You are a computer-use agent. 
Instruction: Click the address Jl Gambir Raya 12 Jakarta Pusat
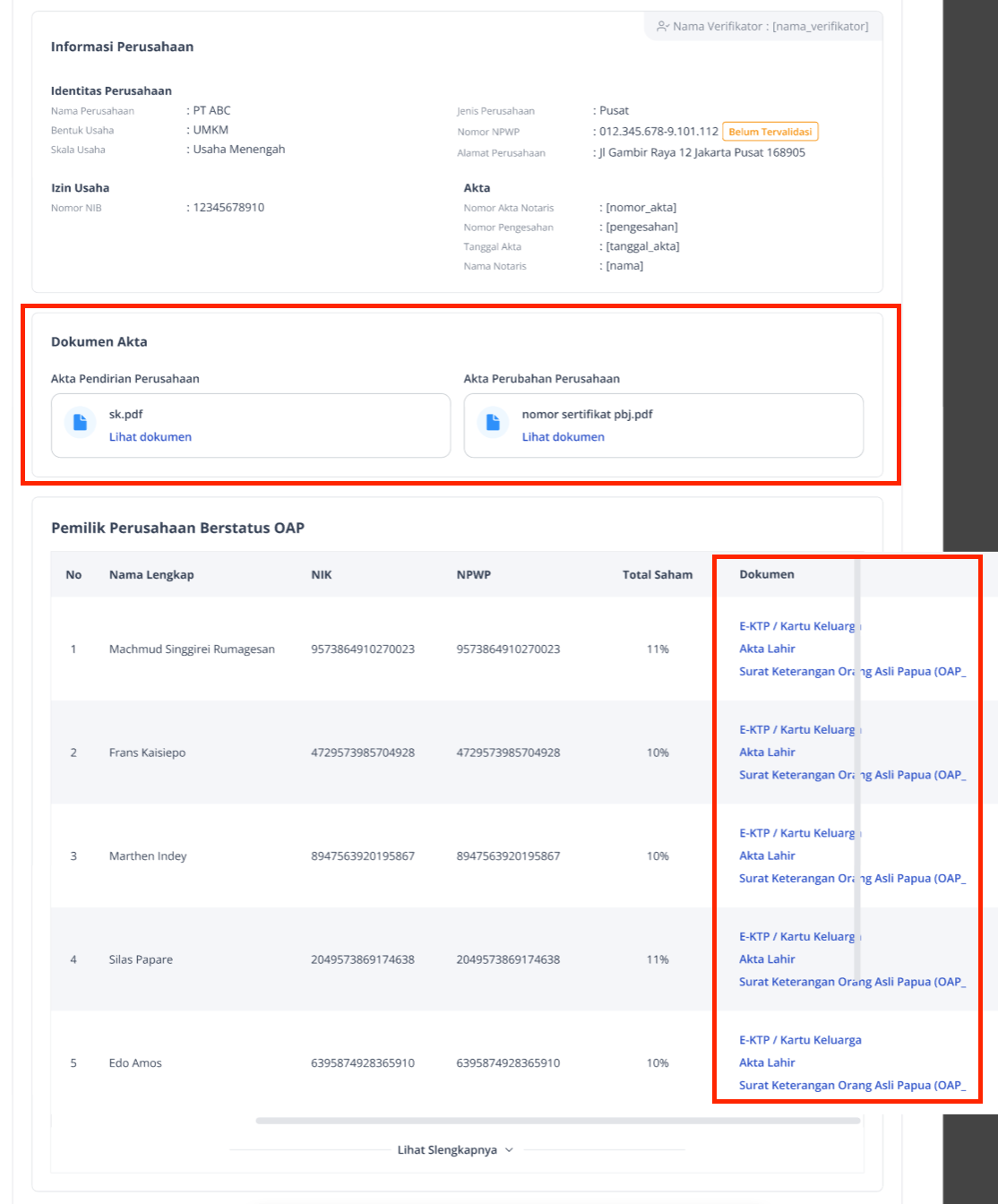pos(702,152)
